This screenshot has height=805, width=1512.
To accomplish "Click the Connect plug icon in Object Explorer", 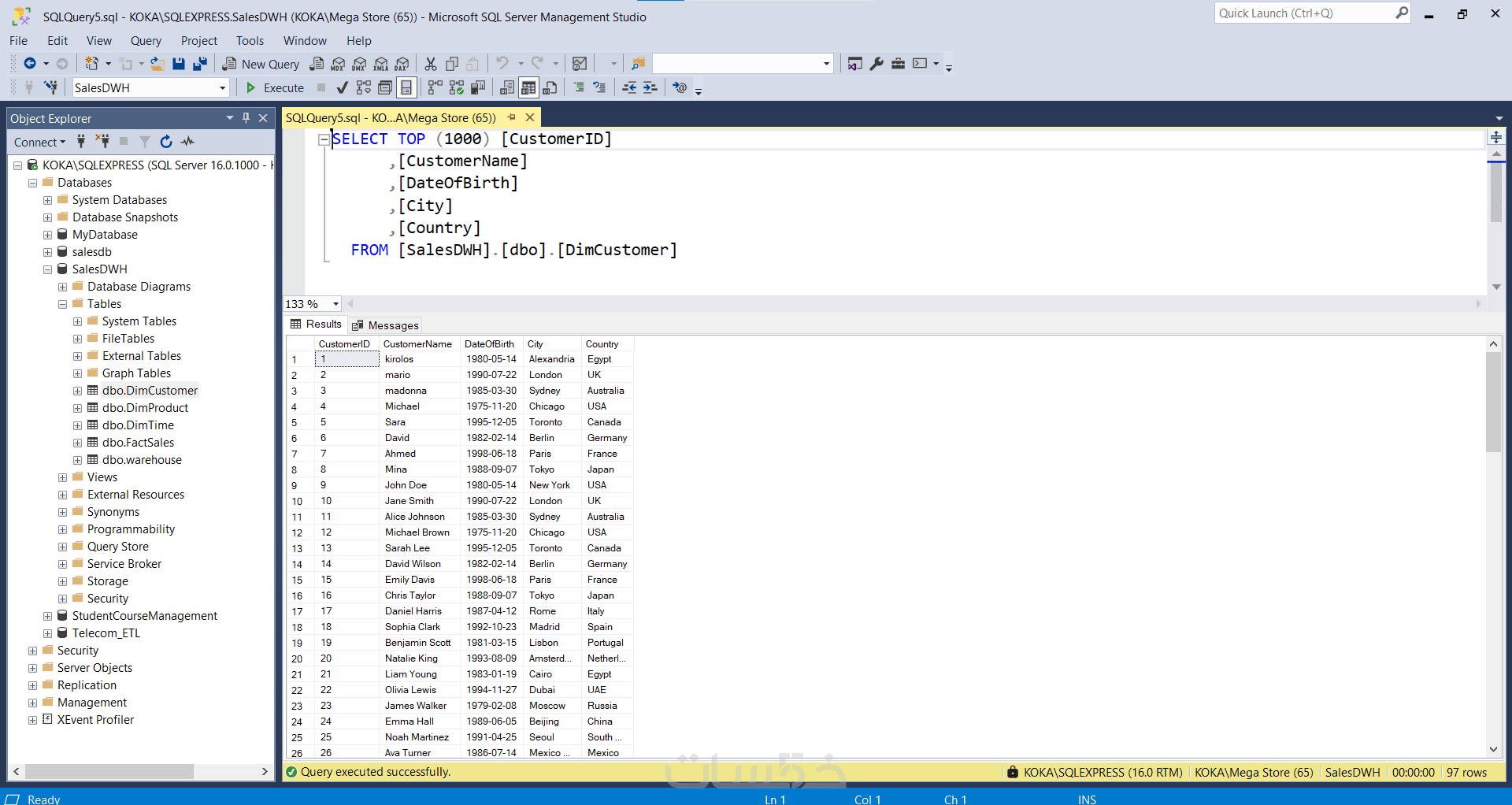I will pyautogui.click(x=81, y=142).
